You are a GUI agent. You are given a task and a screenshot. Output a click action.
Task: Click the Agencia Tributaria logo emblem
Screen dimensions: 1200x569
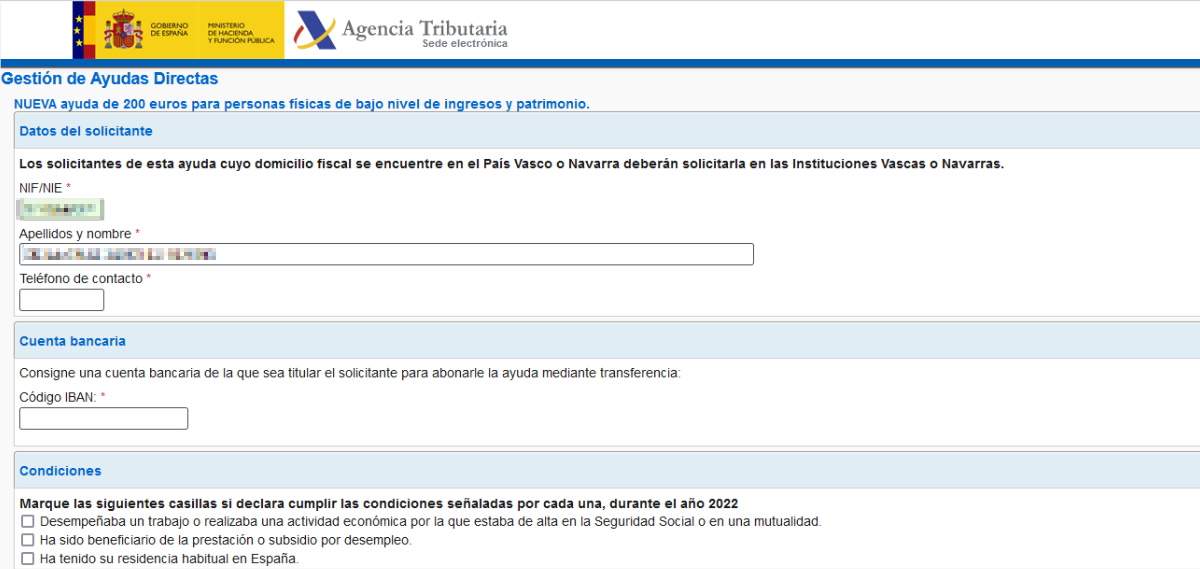pos(314,30)
